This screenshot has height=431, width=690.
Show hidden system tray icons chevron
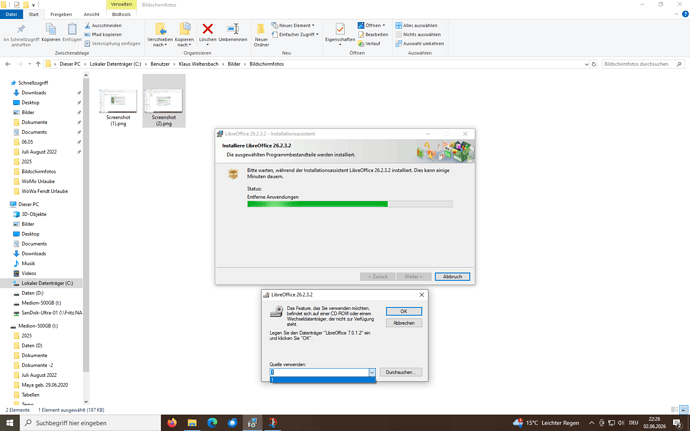(x=591, y=423)
